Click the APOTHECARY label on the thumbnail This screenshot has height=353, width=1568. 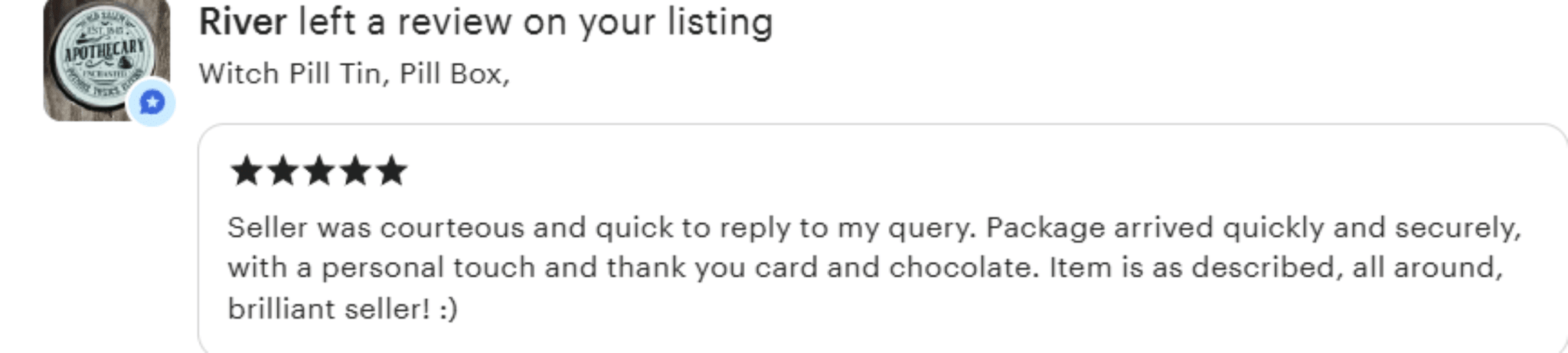104,52
